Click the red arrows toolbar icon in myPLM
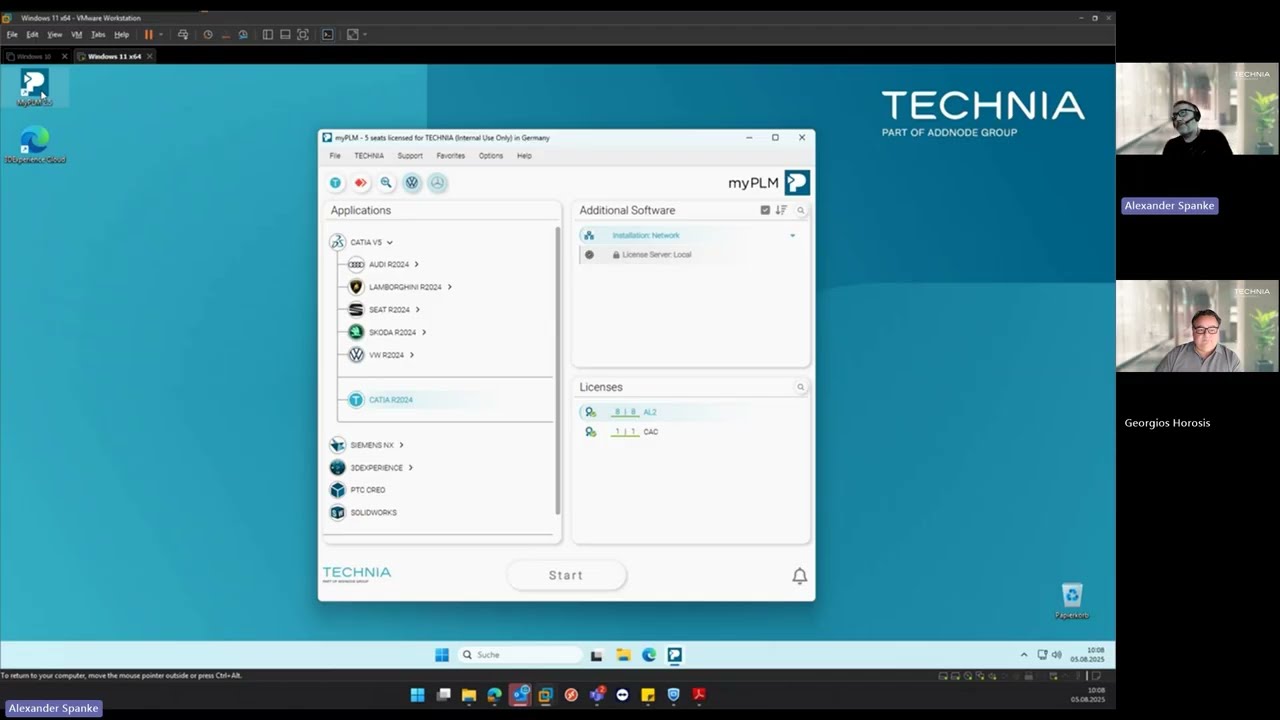Screen dimensions: 1280x720 (361, 183)
